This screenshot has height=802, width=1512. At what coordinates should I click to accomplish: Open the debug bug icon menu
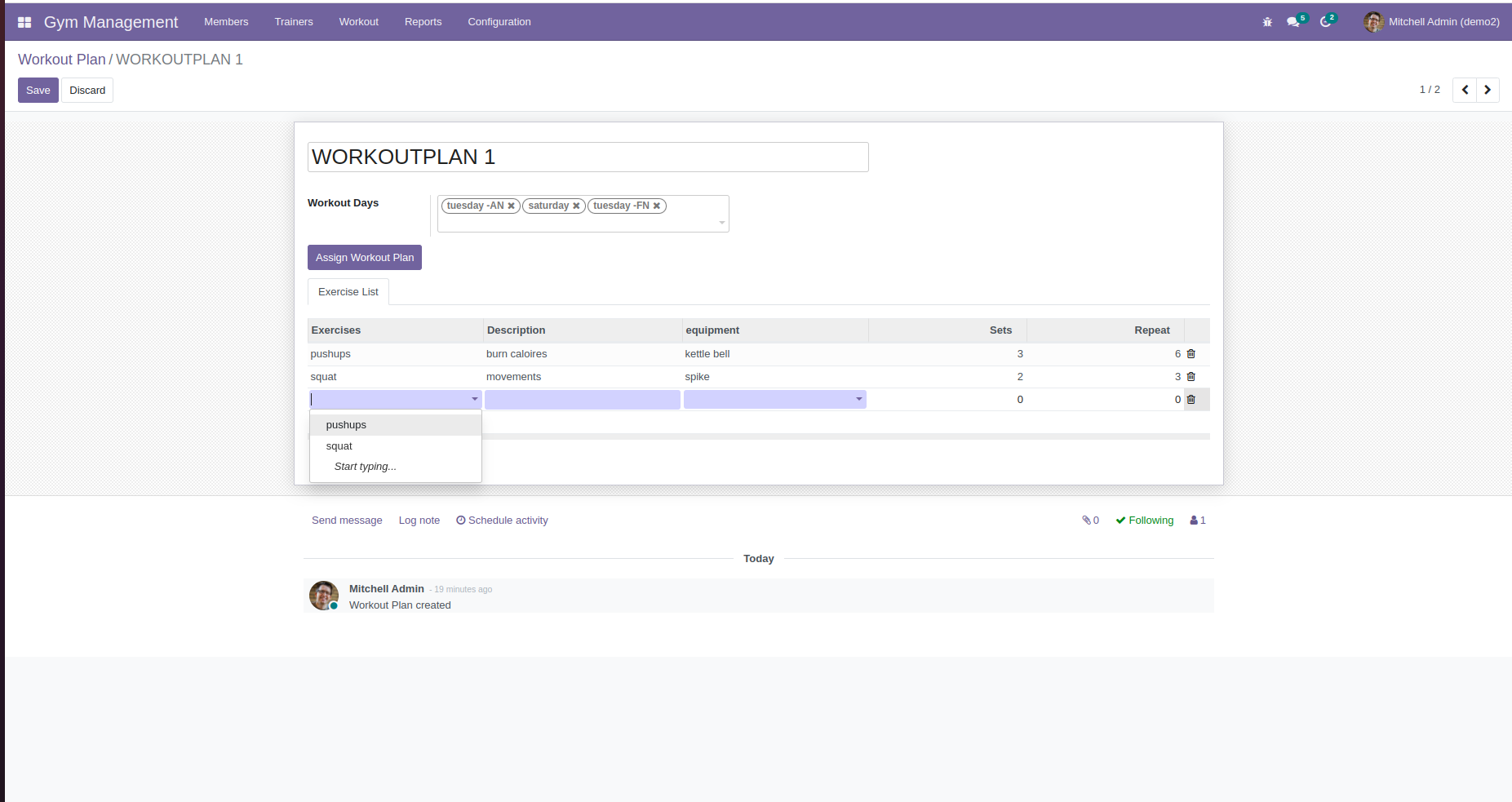point(1267,22)
